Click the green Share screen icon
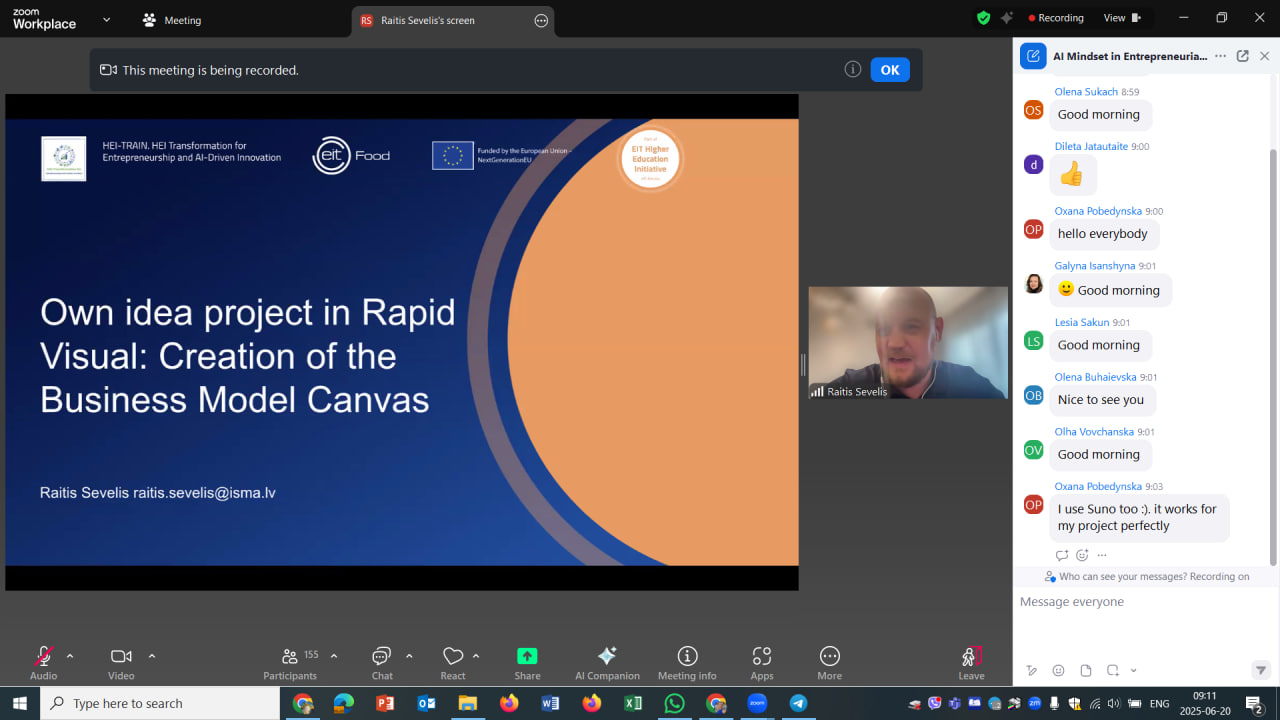Viewport: 1280px width, 720px height. pyautogui.click(x=527, y=656)
